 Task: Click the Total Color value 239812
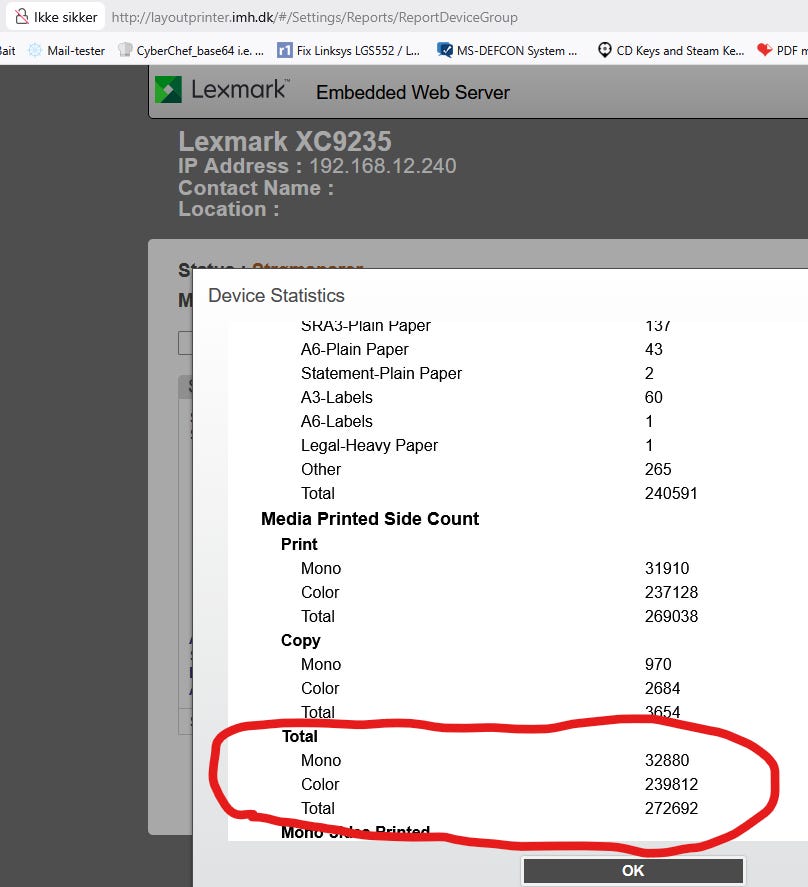[x=672, y=784]
